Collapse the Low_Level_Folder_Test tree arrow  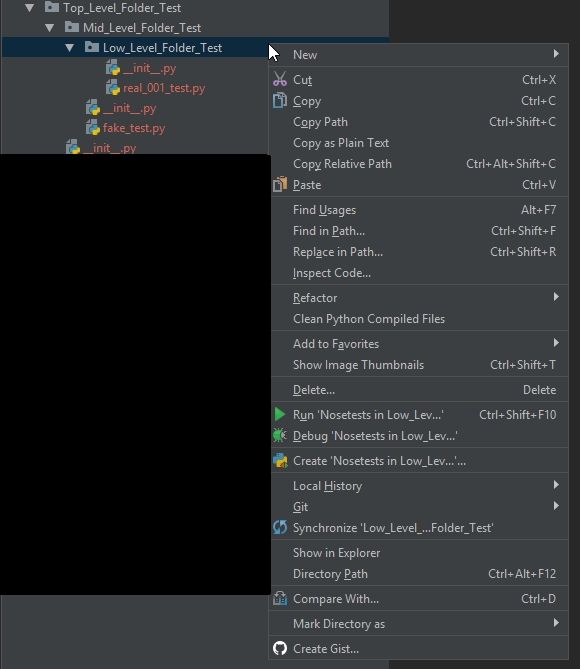[70, 48]
